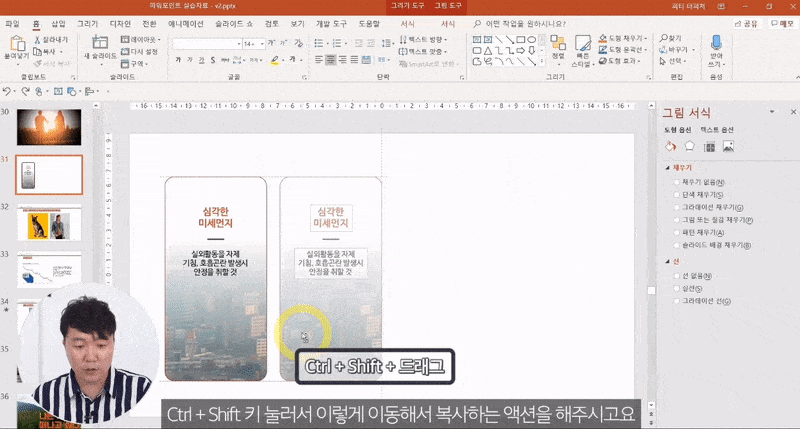Justify text in paragraph group

pos(354,60)
